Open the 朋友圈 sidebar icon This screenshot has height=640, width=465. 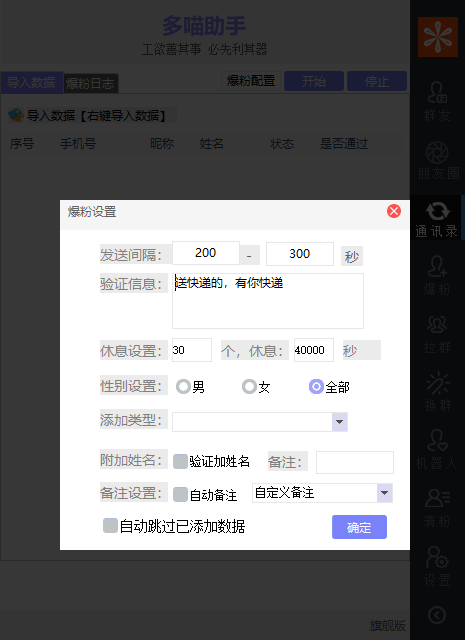click(x=438, y=161)
